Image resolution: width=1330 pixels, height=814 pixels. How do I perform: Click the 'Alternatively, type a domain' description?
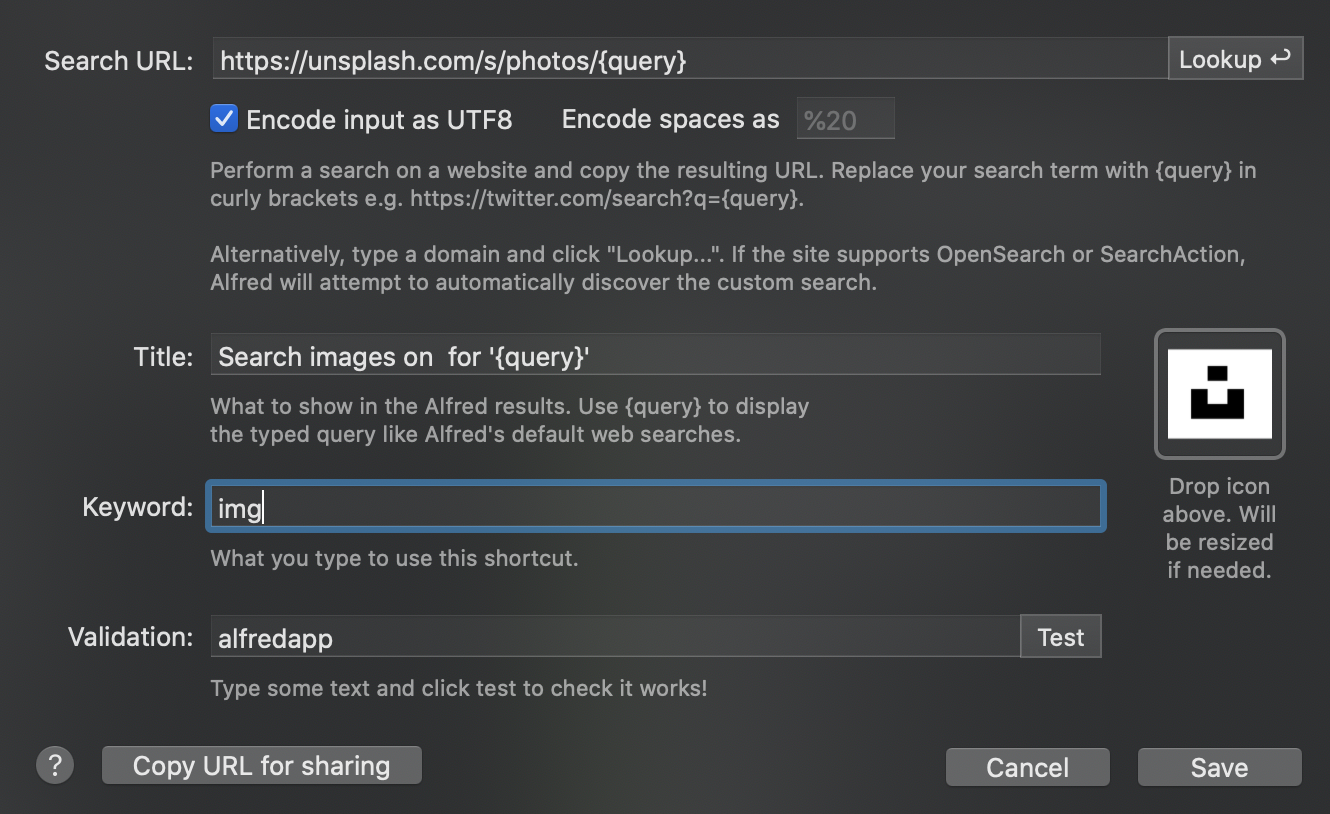tap(727, 268)
